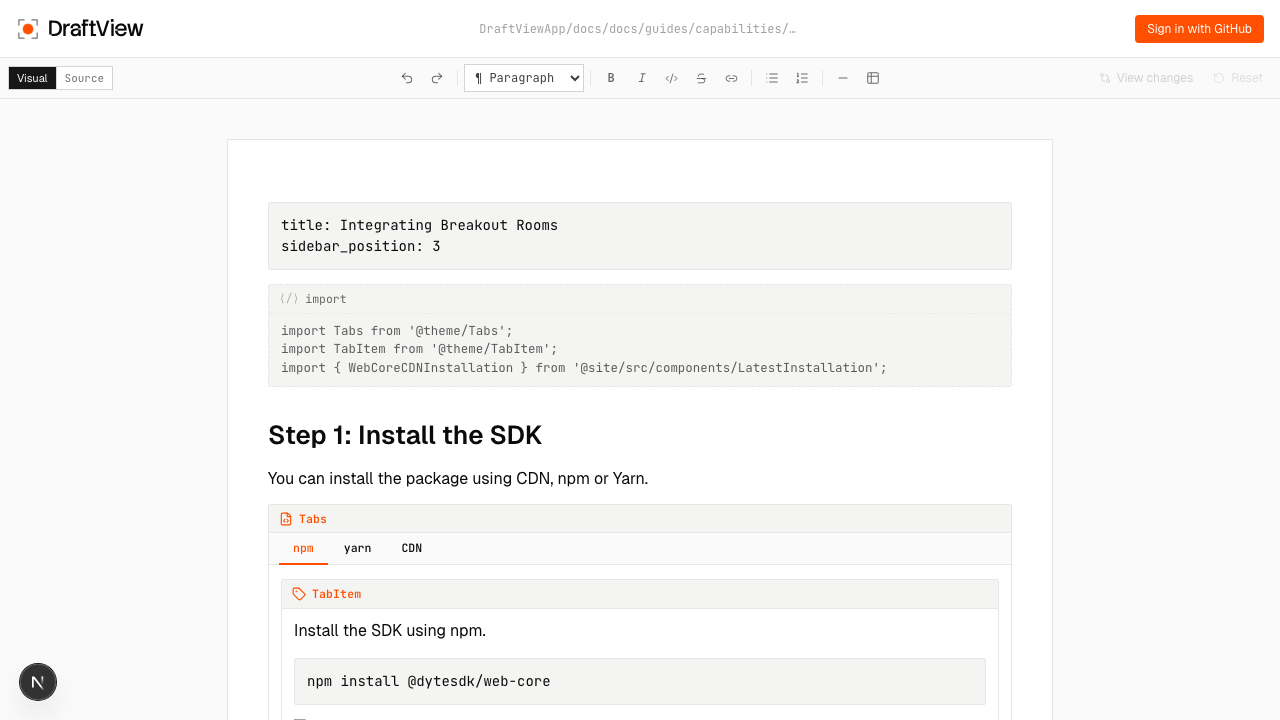The image size is (1280, 720).
Task: Click the Tabs component header label
Action: pos(313,519)
